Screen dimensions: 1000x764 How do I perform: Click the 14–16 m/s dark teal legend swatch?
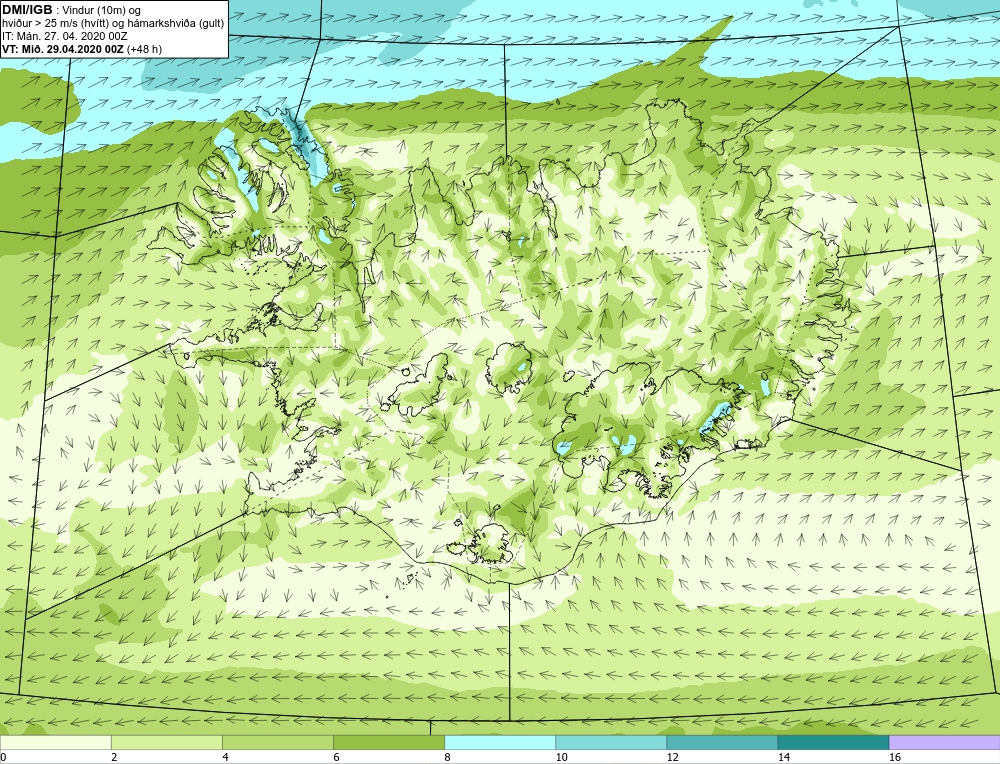coord(833,742)
